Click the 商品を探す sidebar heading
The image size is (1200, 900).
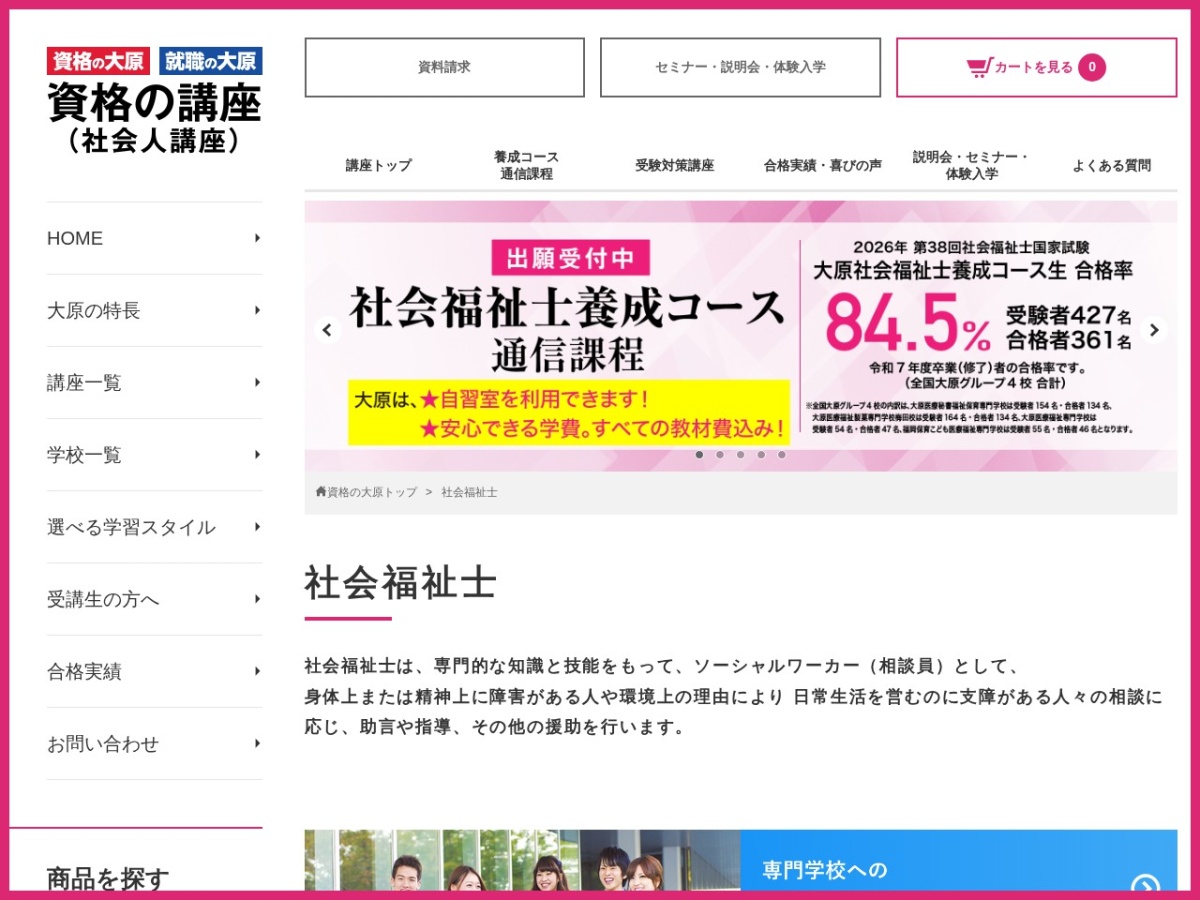108,878
